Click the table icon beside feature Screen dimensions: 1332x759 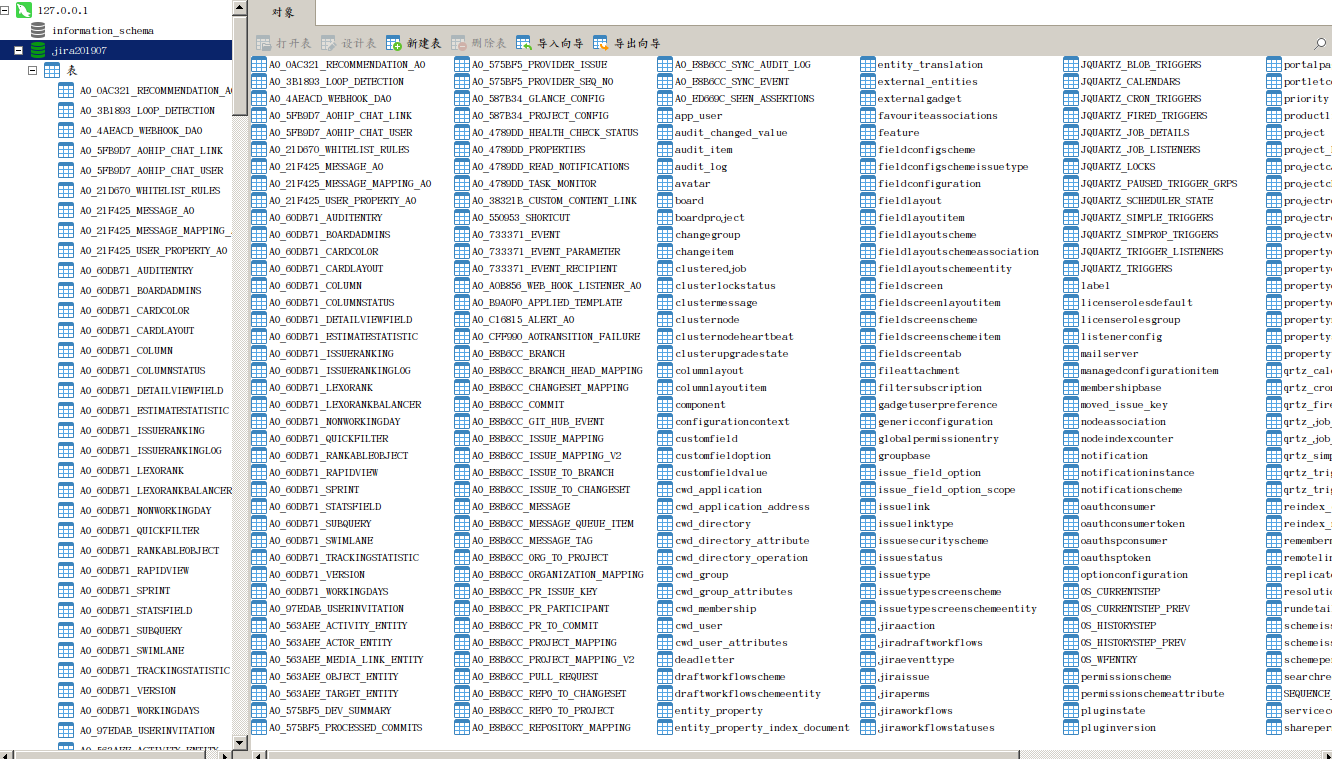[868, 133]
